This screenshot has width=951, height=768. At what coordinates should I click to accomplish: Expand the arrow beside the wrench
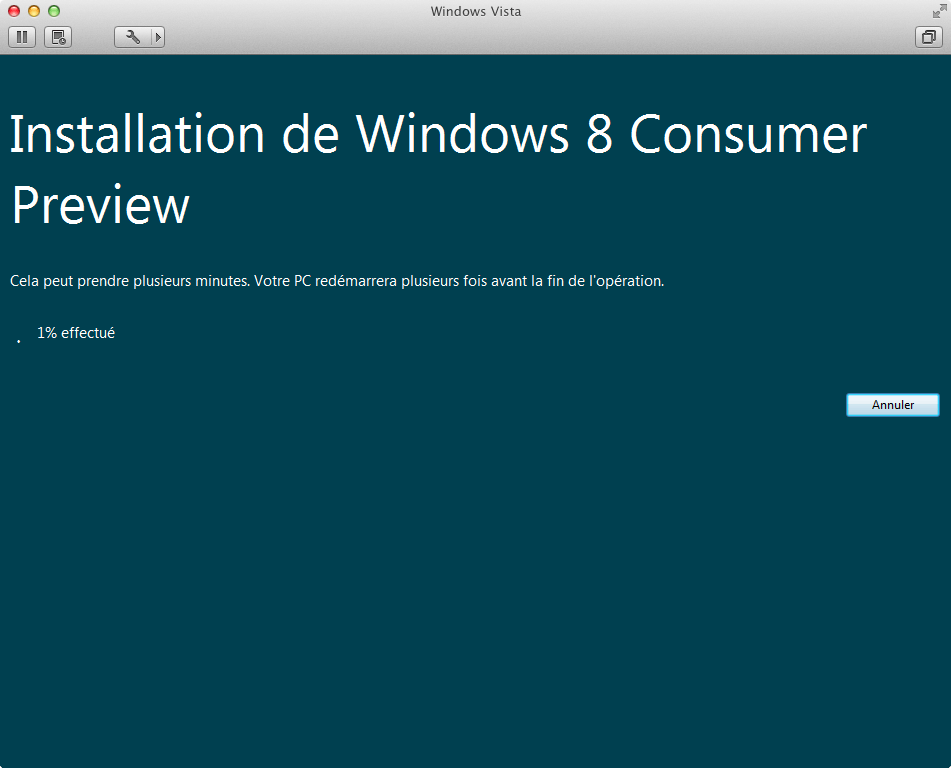158,37
